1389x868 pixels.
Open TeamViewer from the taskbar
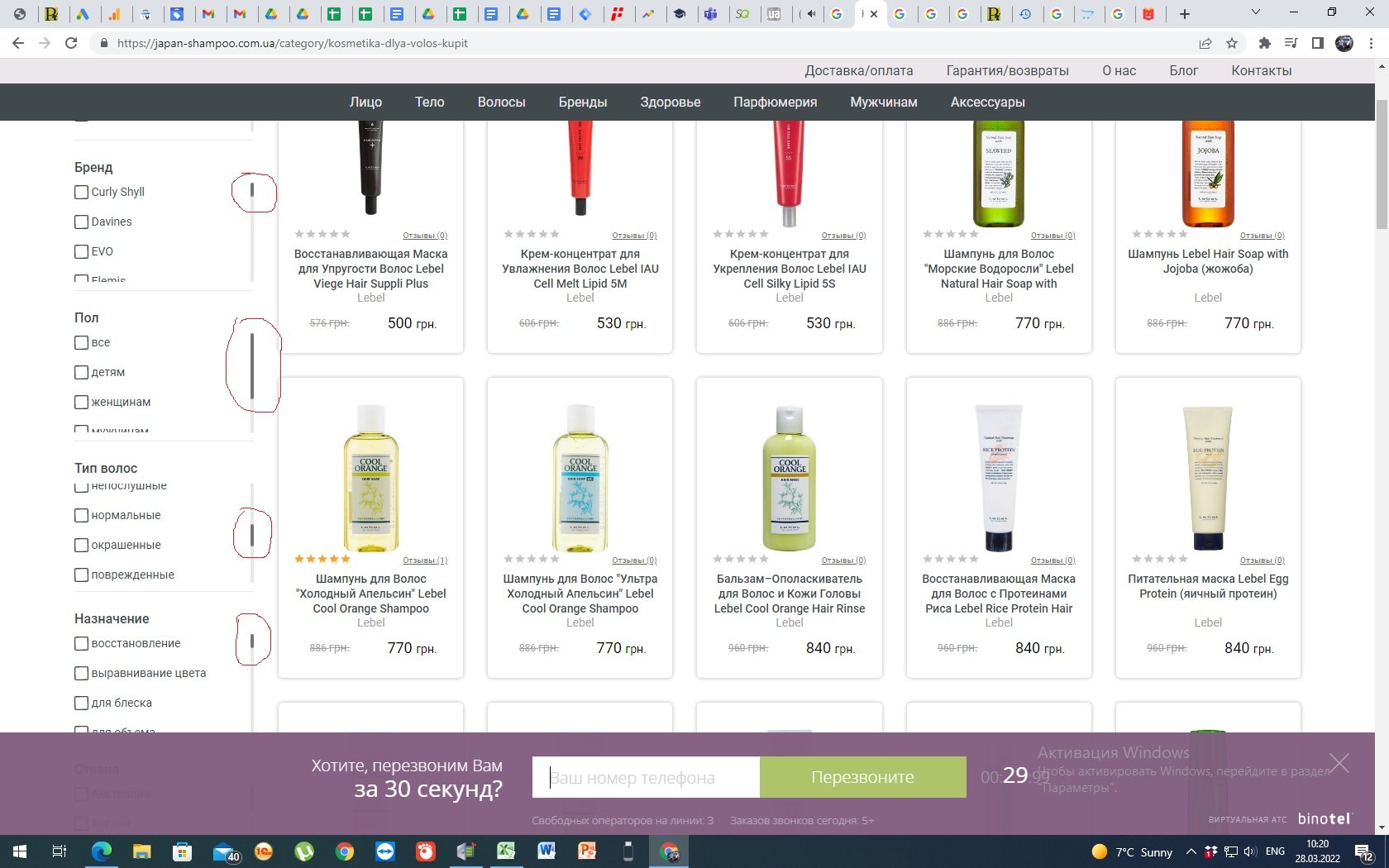385,851
